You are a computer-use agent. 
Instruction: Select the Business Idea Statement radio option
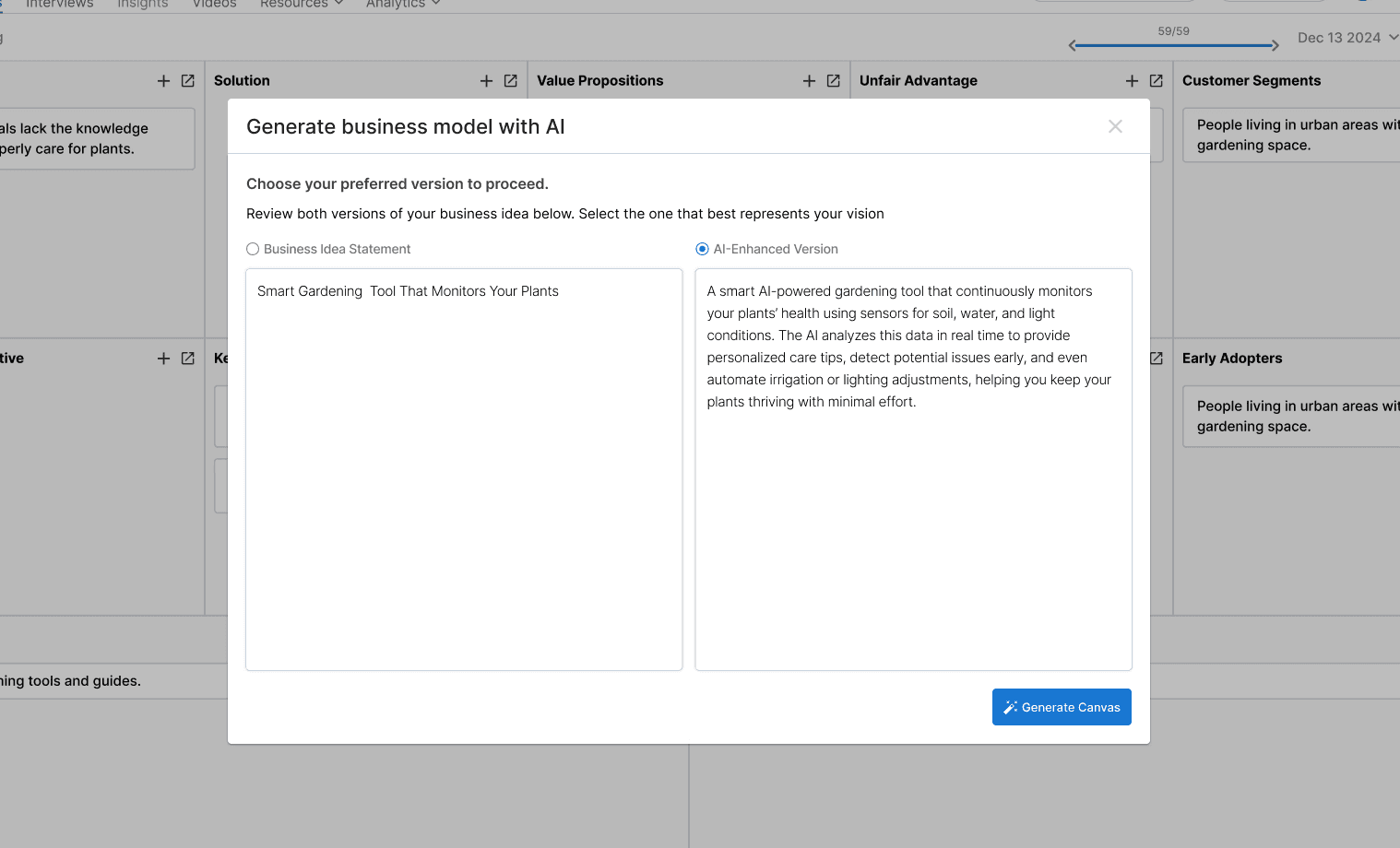pyautogui.click(x=253, y=249)
